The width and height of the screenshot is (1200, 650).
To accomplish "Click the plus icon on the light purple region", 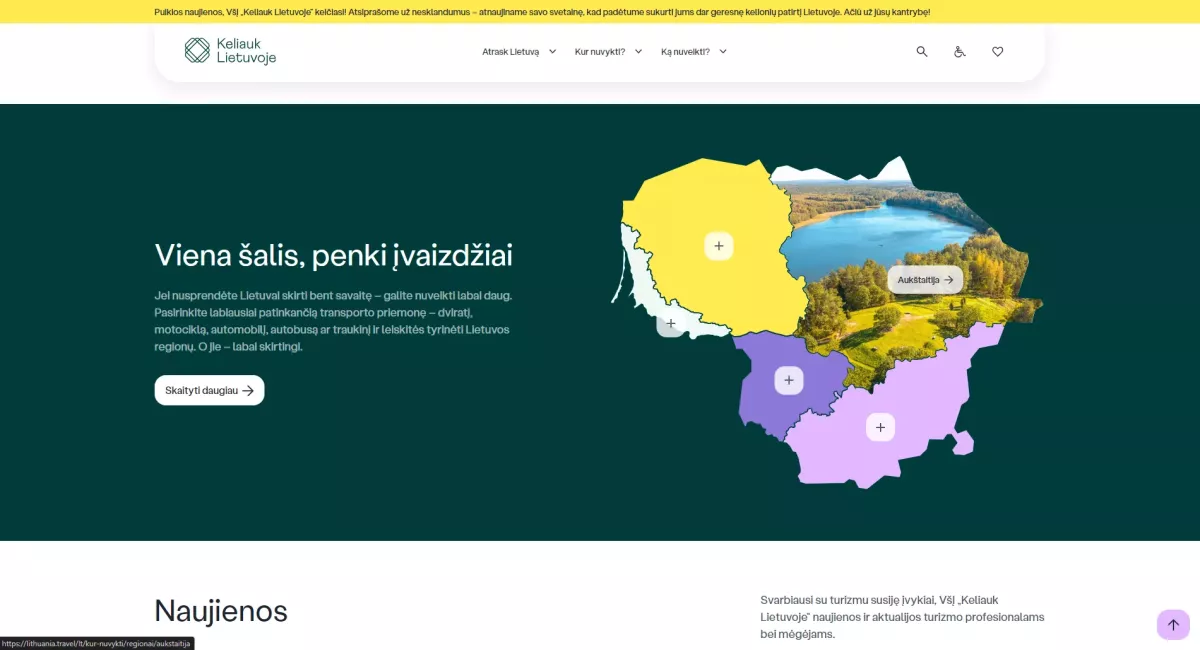I will [x=880, y=426].
